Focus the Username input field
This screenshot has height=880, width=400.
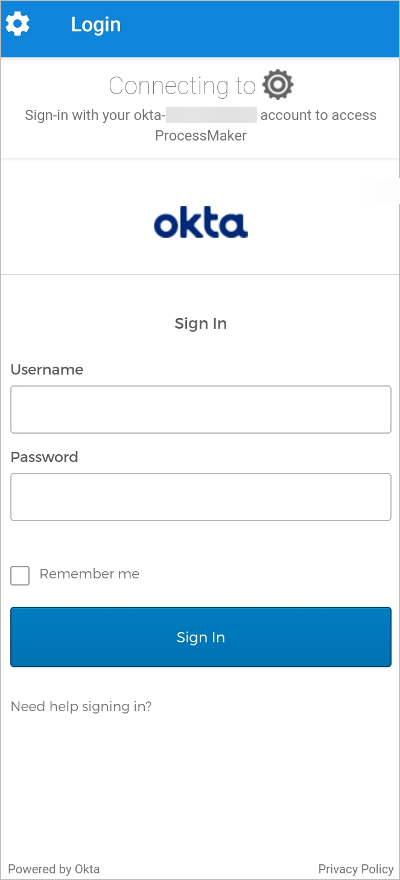(201, 410)
